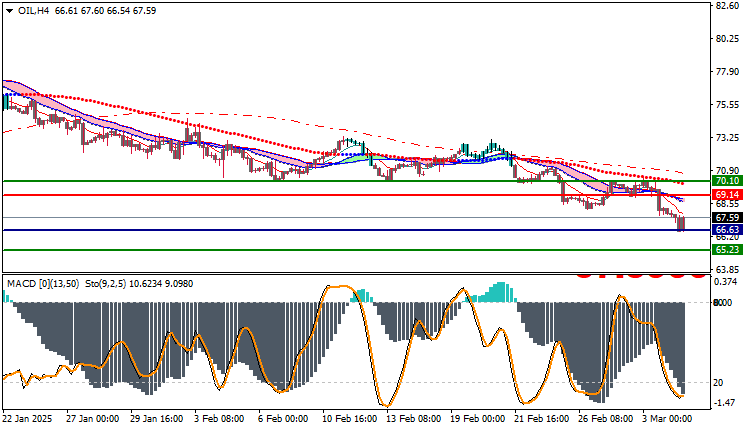This screenshot has height=430, width=750.
Task: Select the Sto(9,2,5) indicator label
Action: [x=105, y=284]
